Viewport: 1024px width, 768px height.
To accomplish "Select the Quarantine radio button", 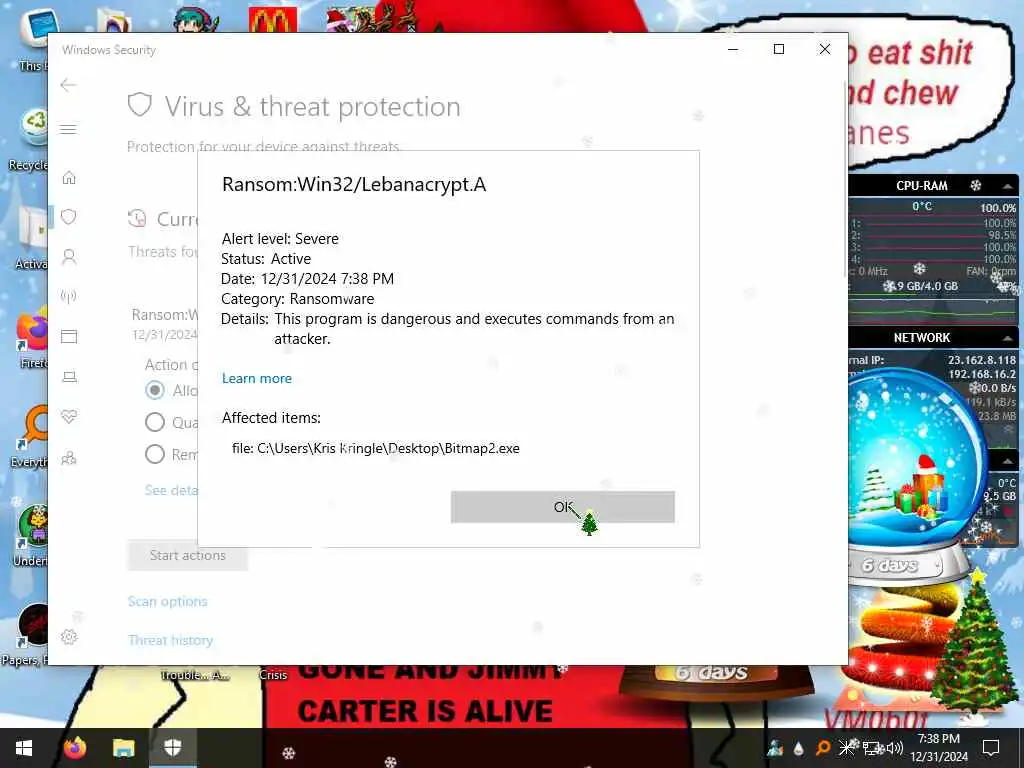I will click(155, 422).
